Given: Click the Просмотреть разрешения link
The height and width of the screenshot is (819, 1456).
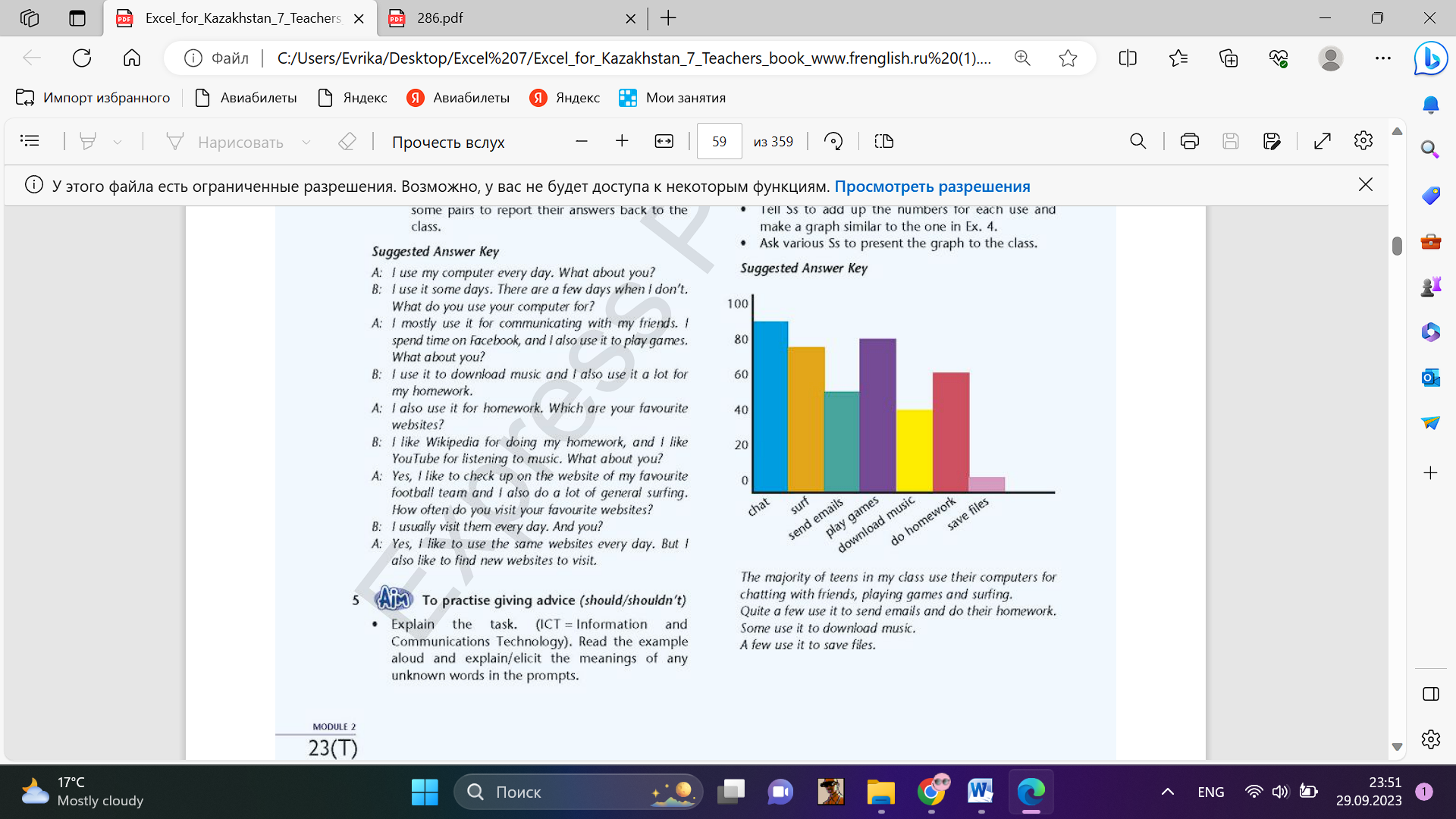Looking at the screenshot, I should pyautogui.click(x=932, y=187).
